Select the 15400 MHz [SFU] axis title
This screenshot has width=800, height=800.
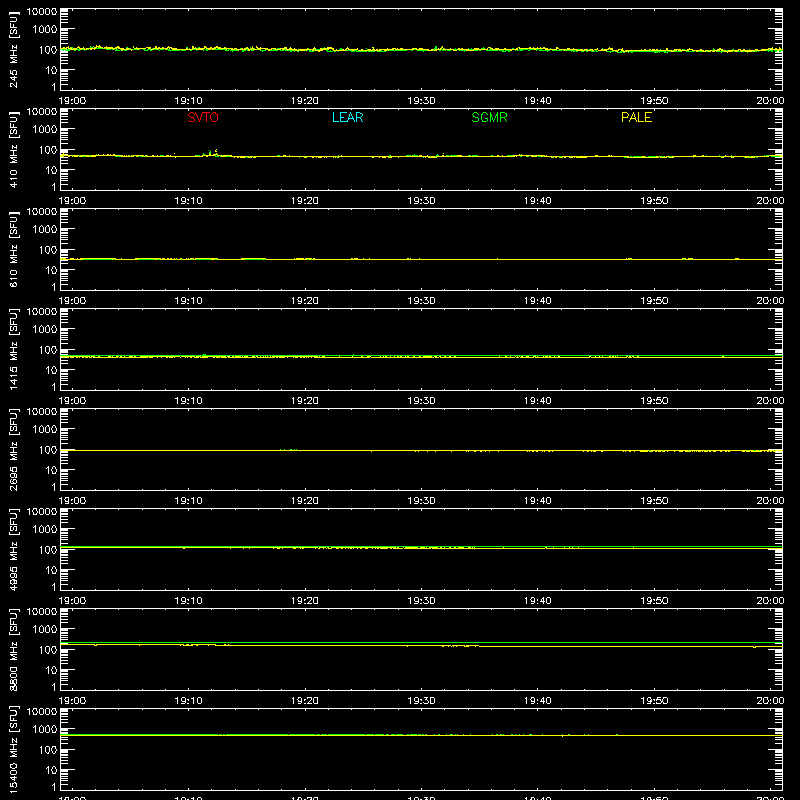(14, 749)
